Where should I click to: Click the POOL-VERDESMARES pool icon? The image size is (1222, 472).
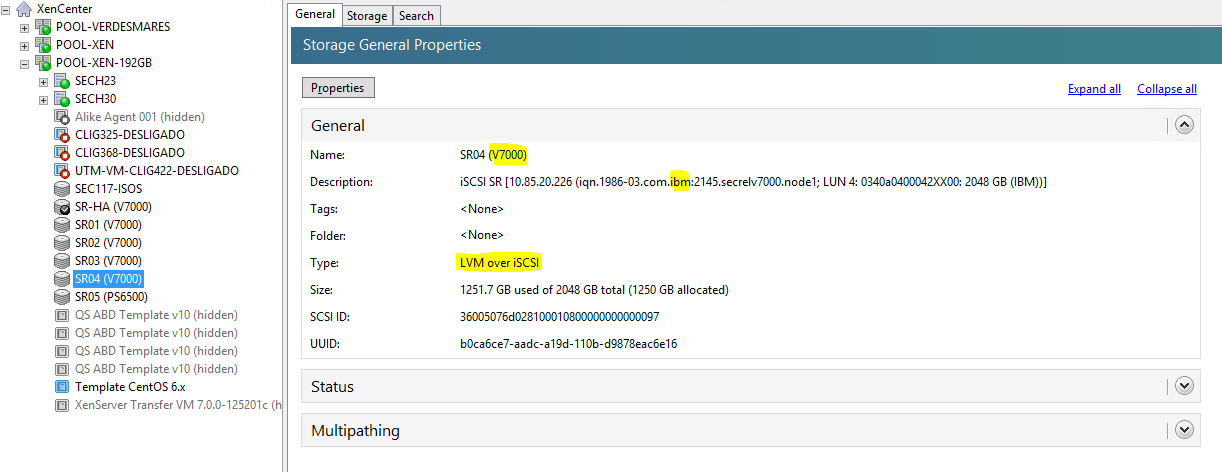click(x=43, y=27)
